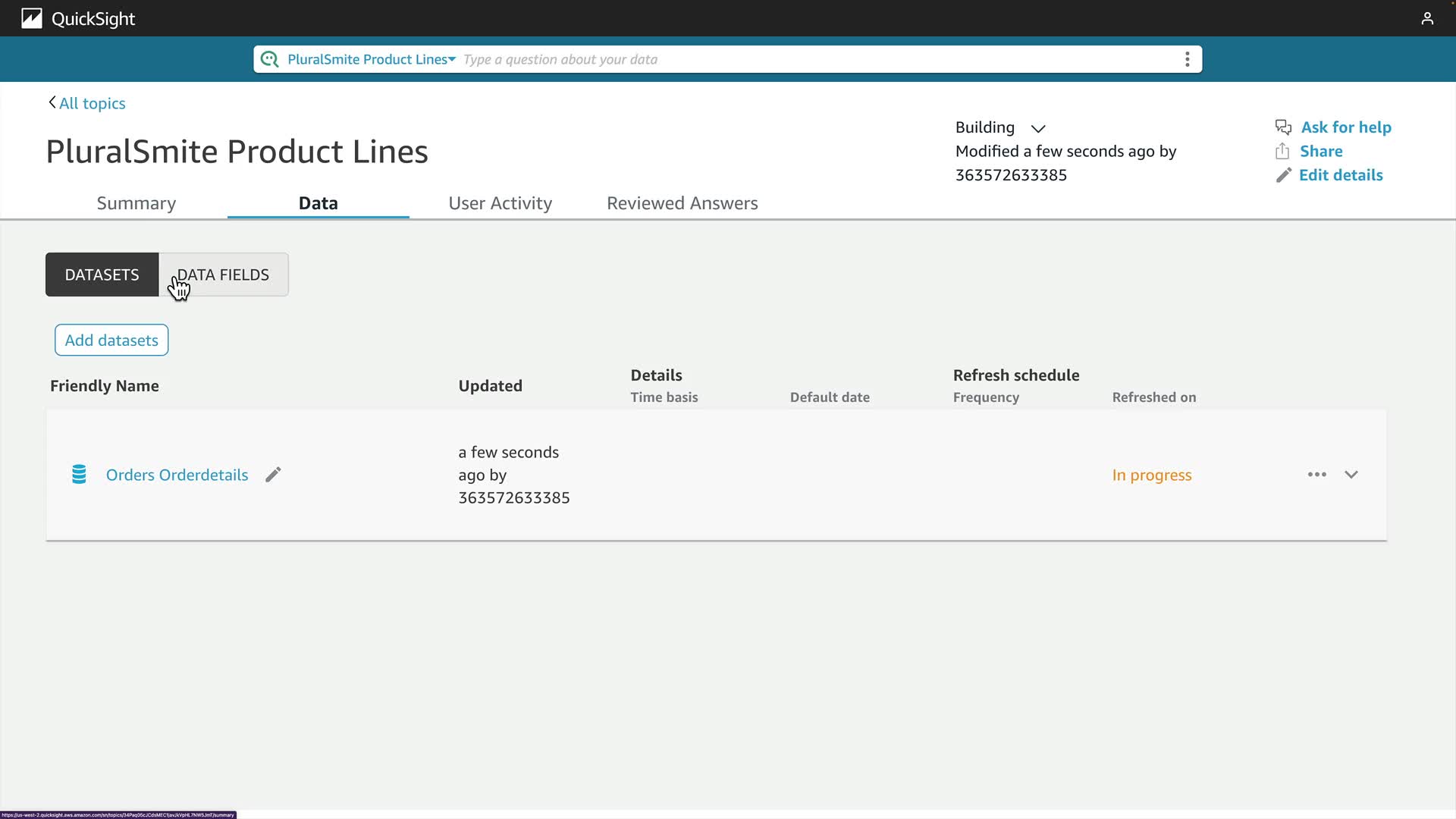Viewport: 1456px width, 819px height.
Task: Expand the Orders Orderdetails row chevron
Action: coord(1351,475)
